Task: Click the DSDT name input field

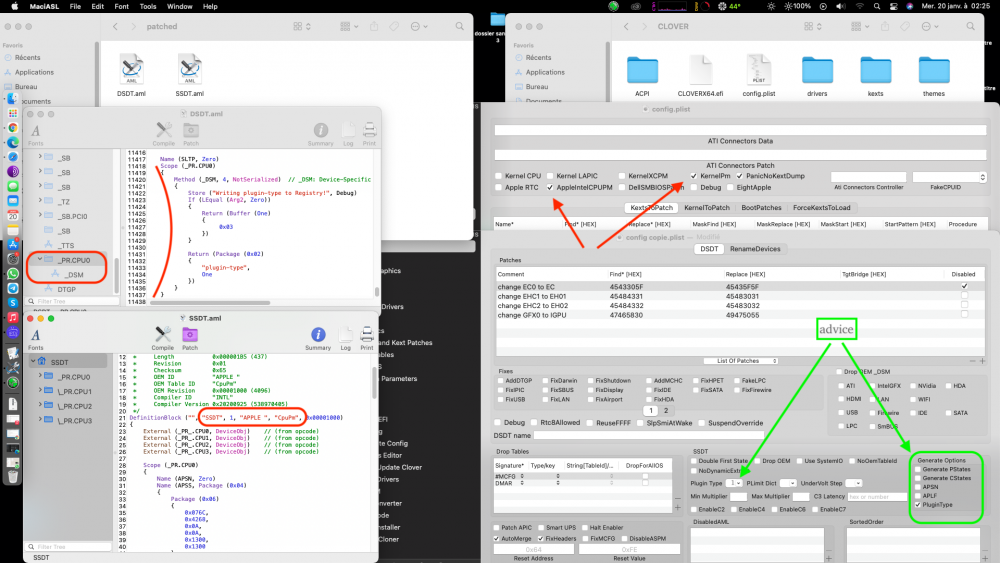Action: pyautogui.click(x=649, y=435)
